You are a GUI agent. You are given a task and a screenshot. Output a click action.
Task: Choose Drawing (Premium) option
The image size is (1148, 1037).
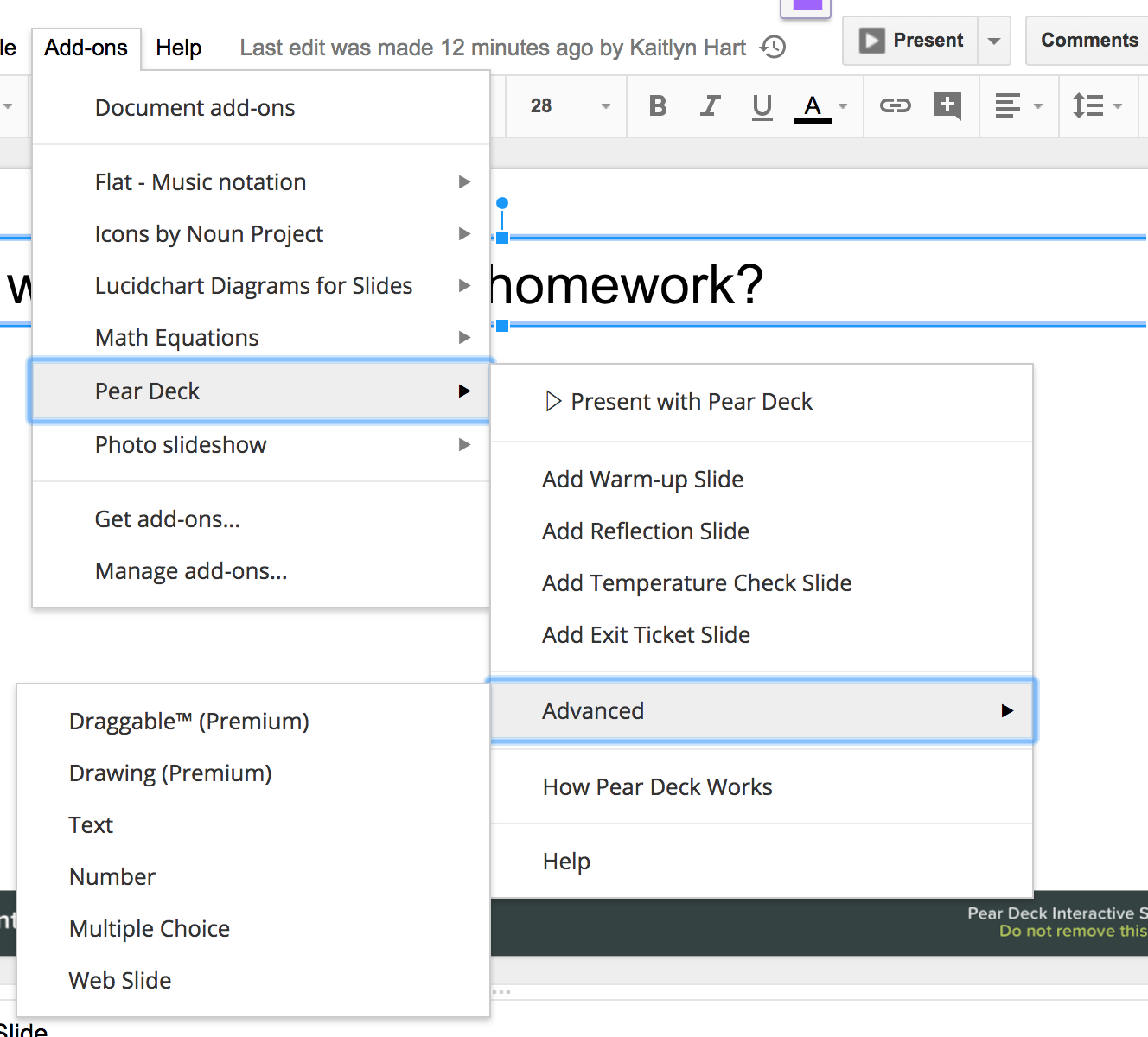[253, 773]
